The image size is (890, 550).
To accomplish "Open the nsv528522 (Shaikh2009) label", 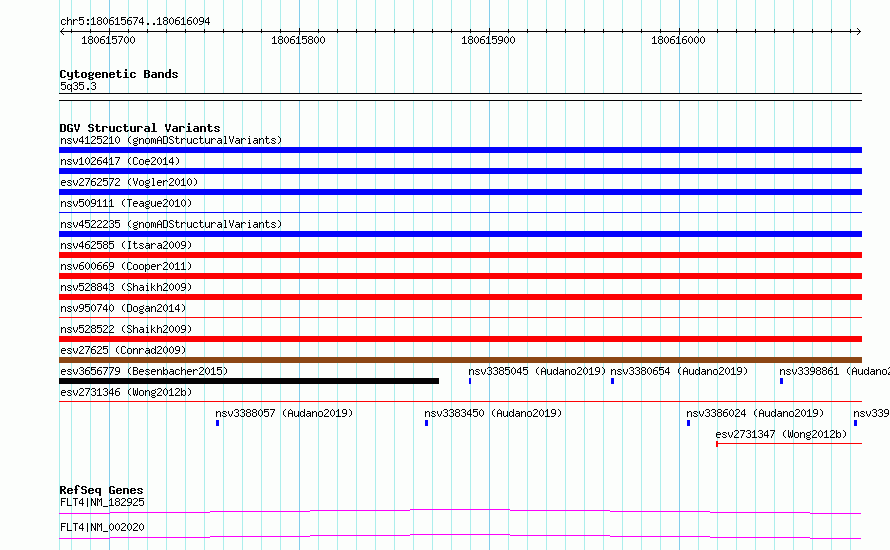I will (x=126, y=329).
